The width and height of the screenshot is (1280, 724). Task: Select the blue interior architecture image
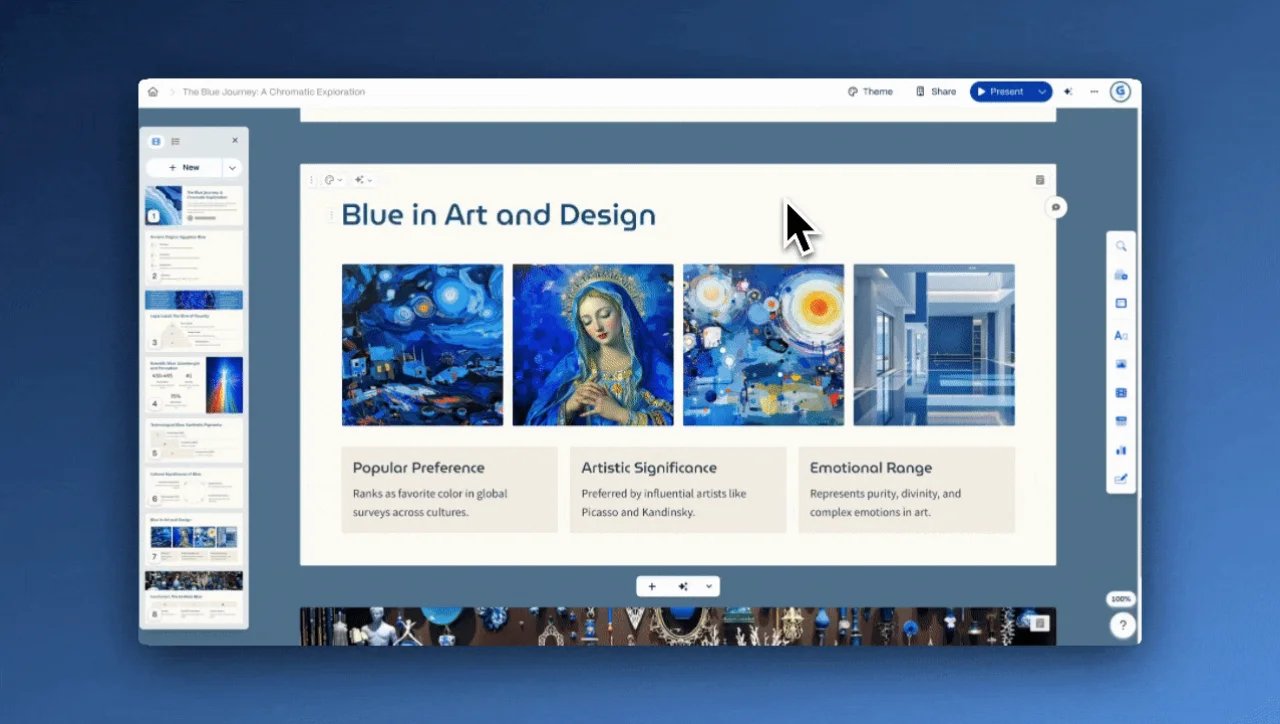934,345
